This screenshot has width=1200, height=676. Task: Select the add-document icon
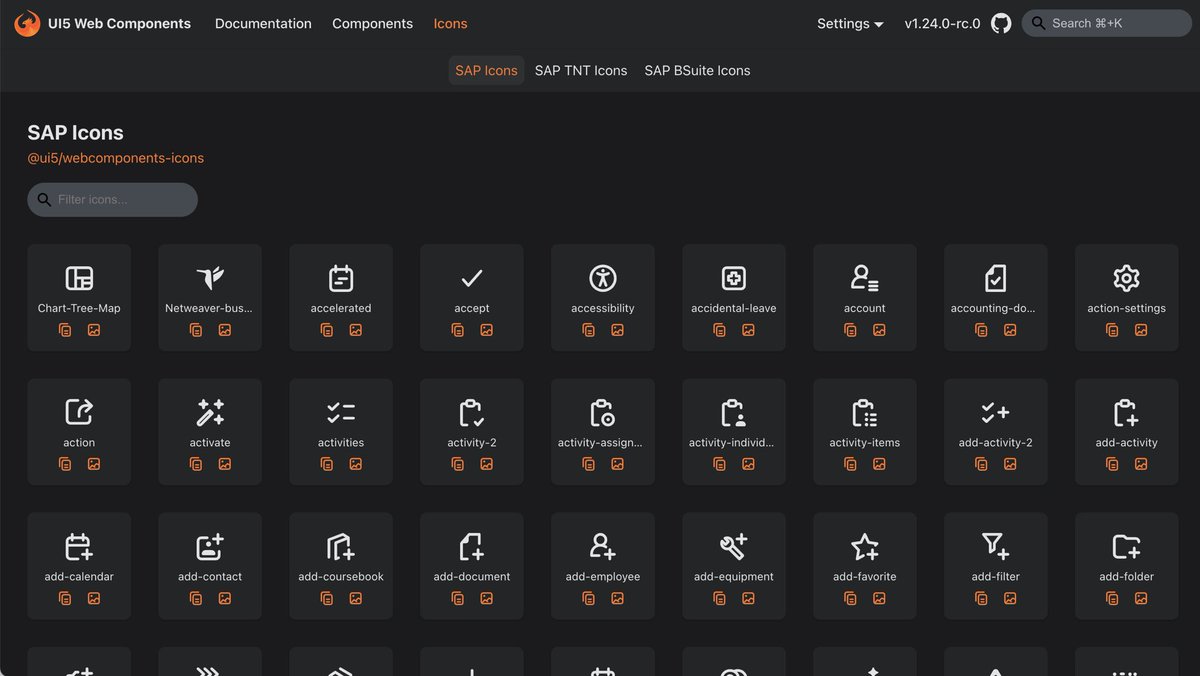[x=472, y=546]
